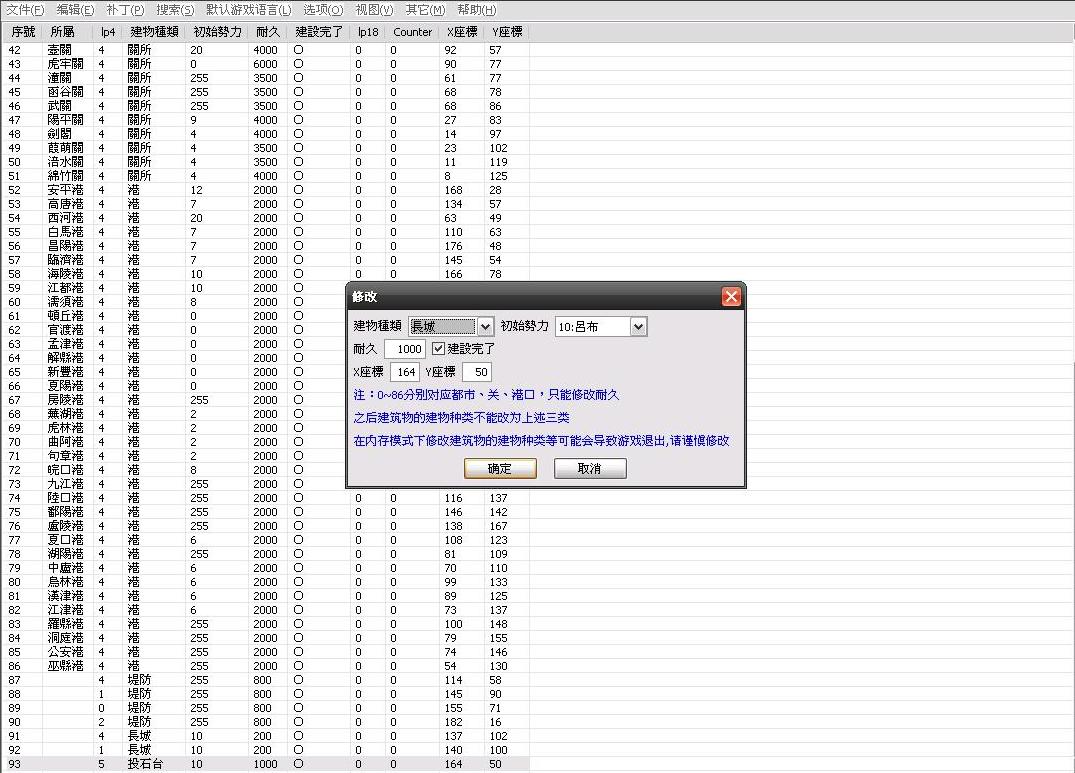Click the 建設完了 circle in row 93
This screenshot has height=773, width=1075.
tap(298, 763)
